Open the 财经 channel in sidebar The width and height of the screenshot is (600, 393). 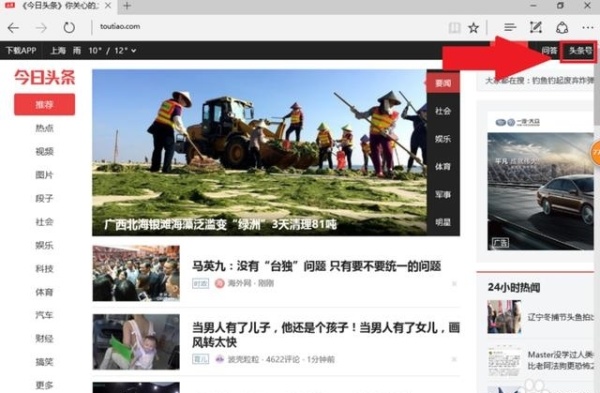pyautogui.click(x=44, y=338)
